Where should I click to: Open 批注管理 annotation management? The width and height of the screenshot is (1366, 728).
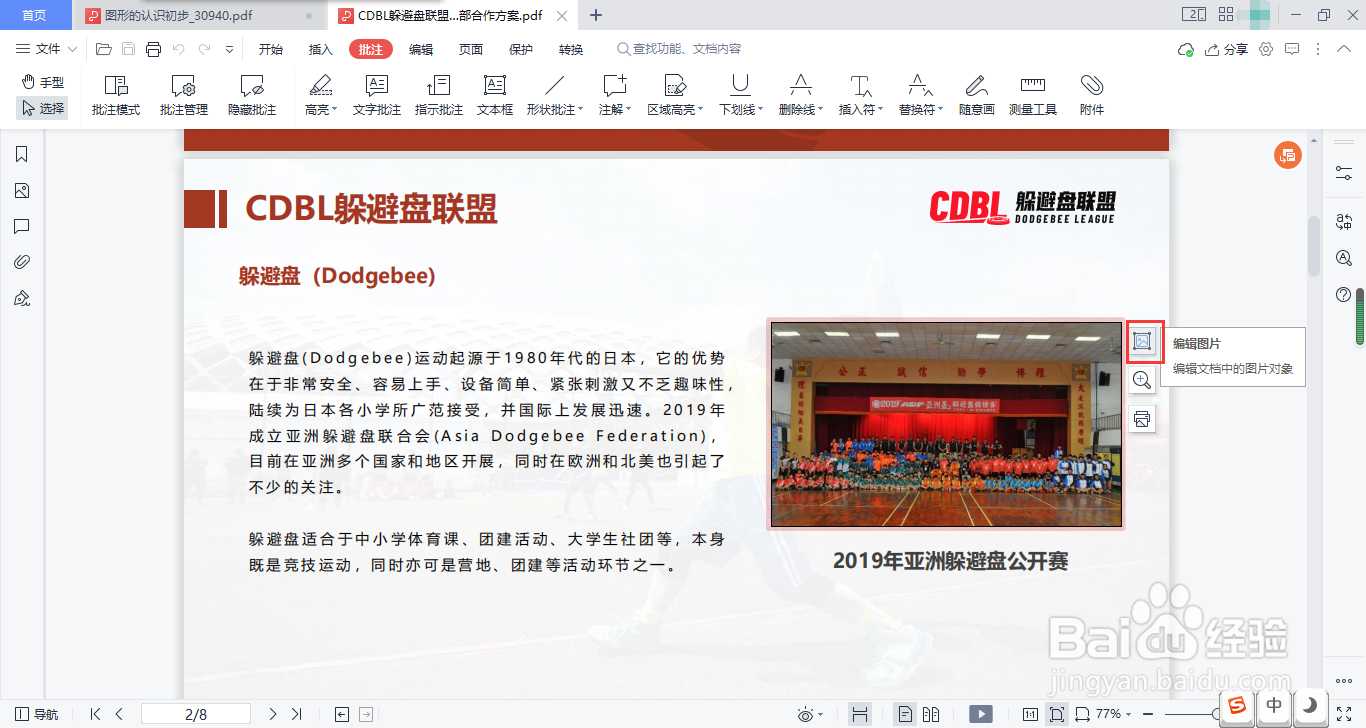pyautogui.click(x=183, y=95)
